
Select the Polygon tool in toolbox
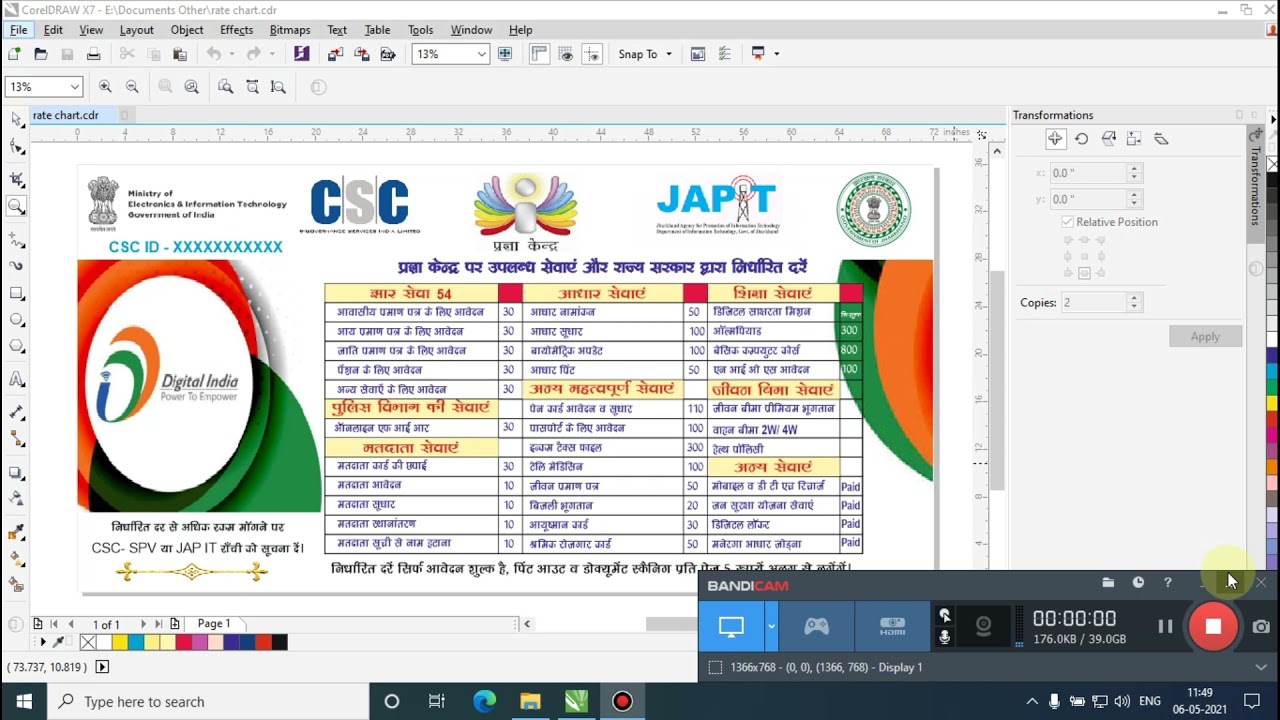(16, 346)
